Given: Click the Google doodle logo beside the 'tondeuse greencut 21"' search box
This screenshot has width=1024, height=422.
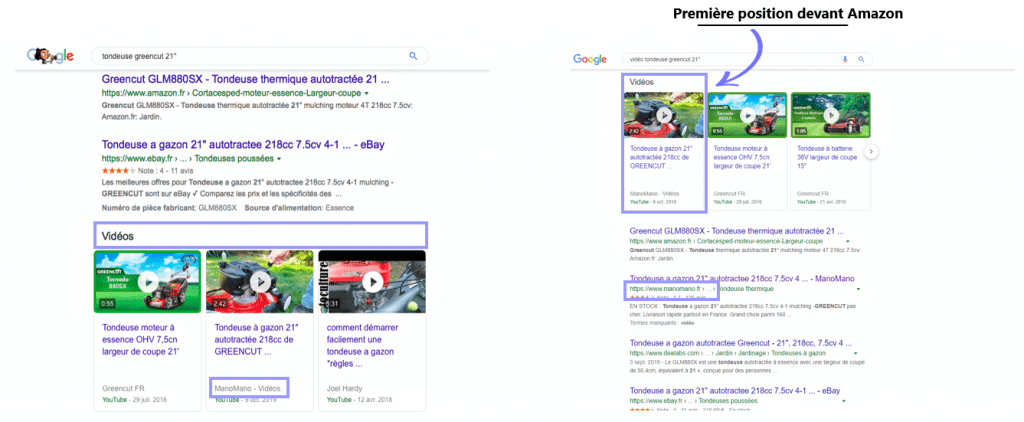Looking at the screenshot, I should 50,56.
